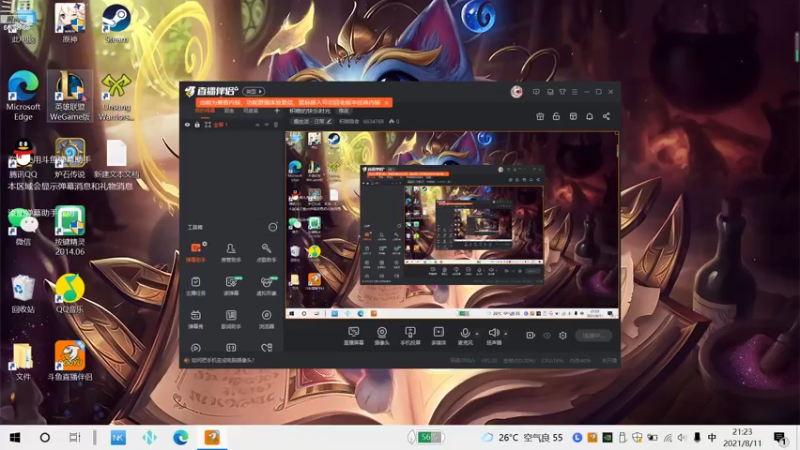Select the Microsoft Edge desktop shortcut
Image resolution: width=800 pixels, height=450 pixels.
23,95
